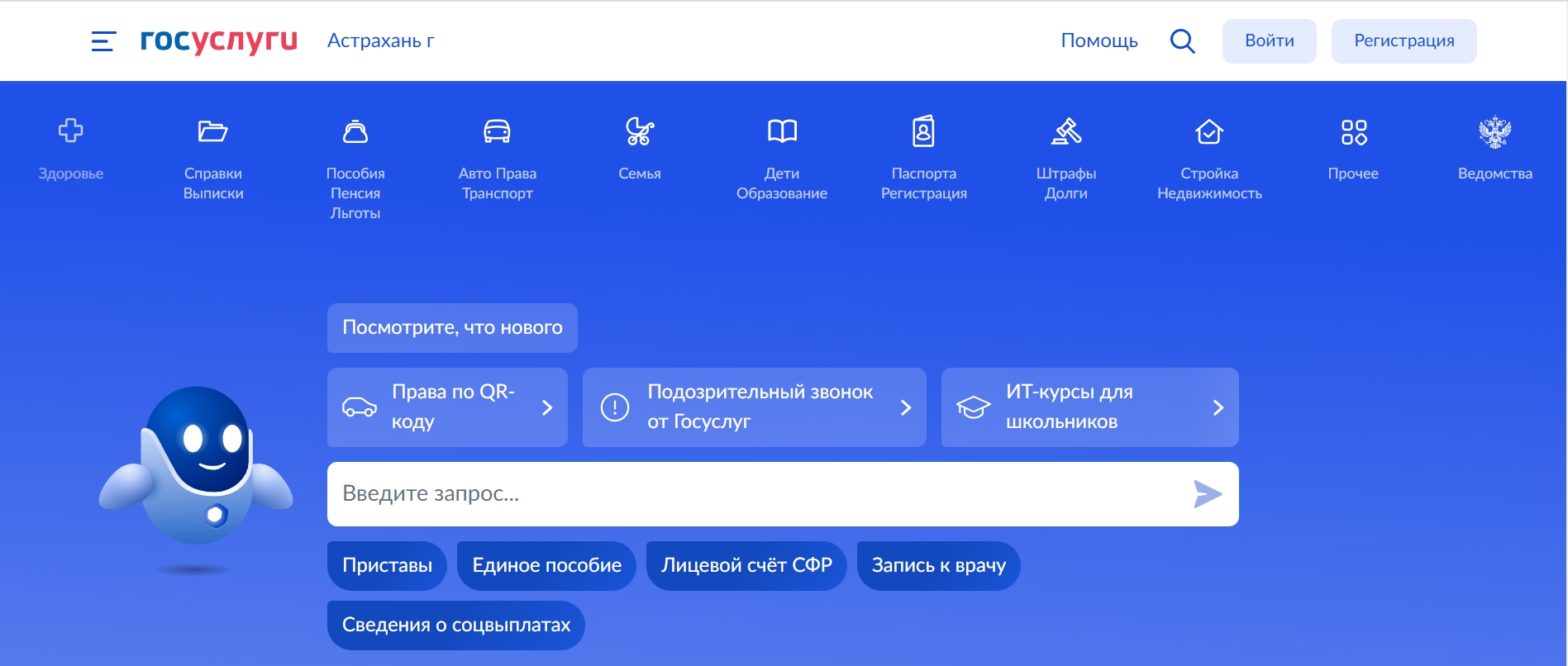Select Сведения о соцвыплатах chip
The height and width of the screenshot is (666, 1568).
(x=456, y=626)
